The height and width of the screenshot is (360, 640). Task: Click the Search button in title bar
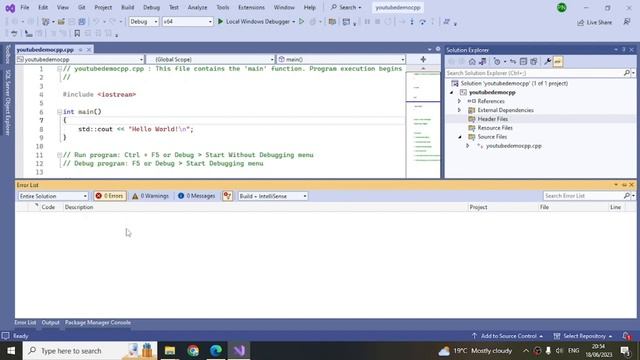point(346,7)
